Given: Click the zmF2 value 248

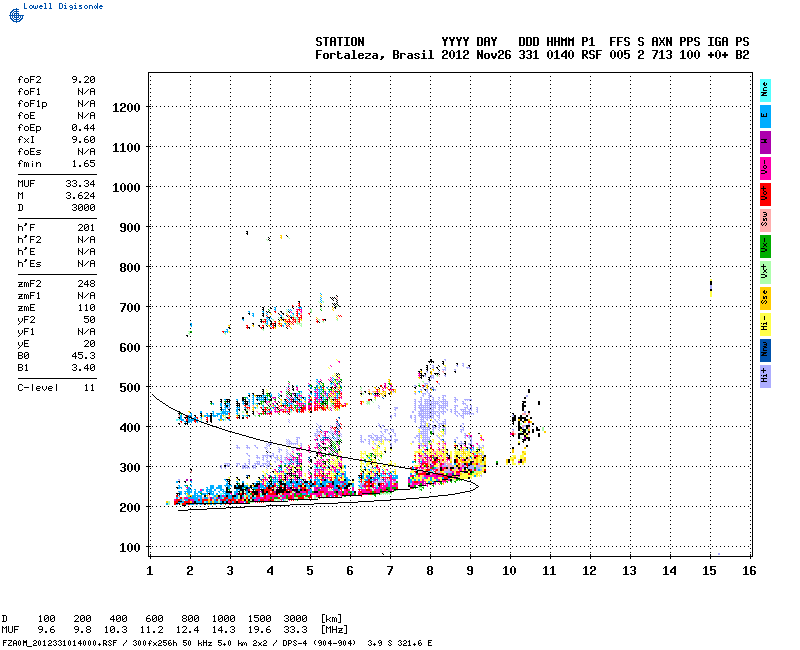Looking at the screenshot, I should coord(86,284).
